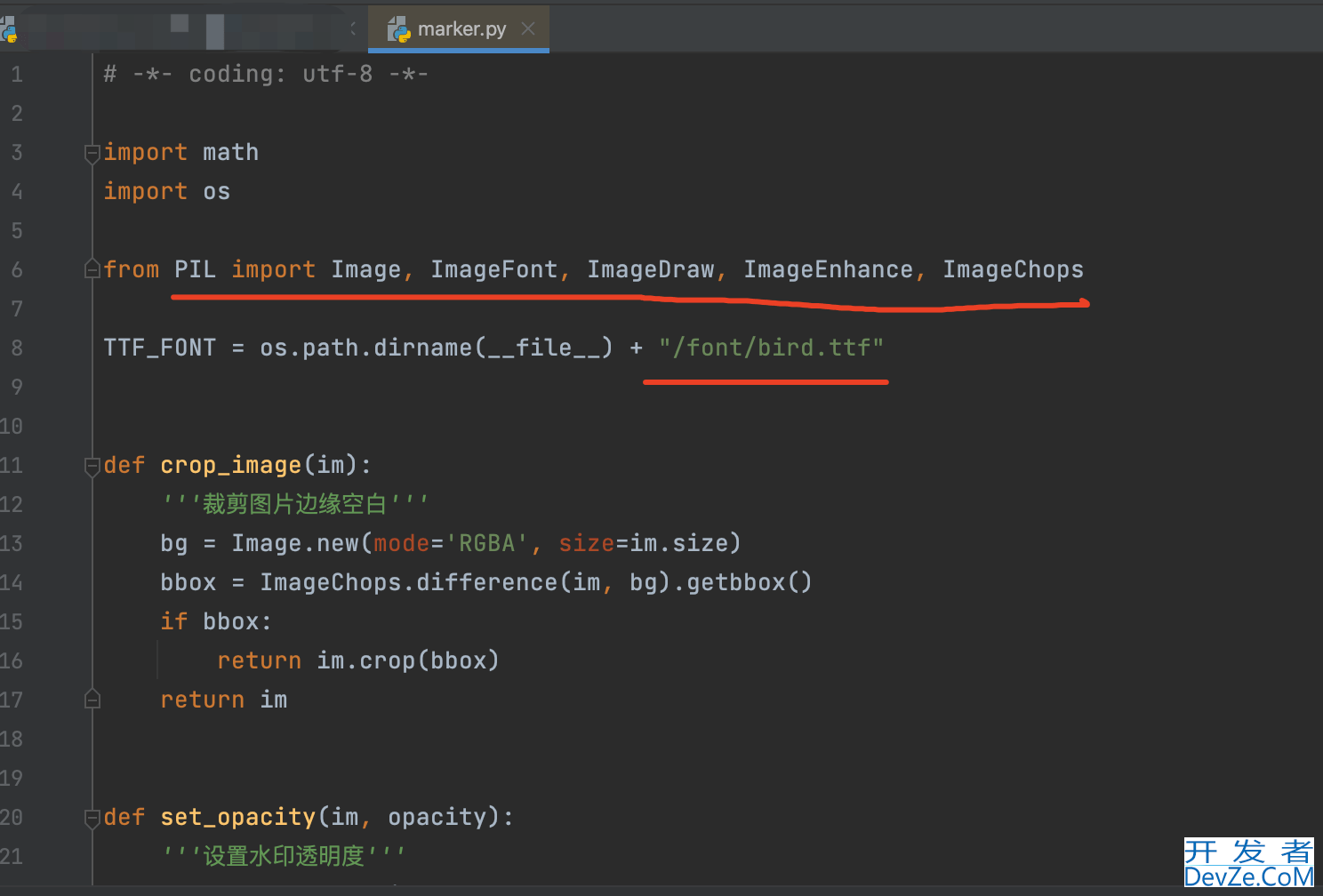Place cursor on 'import math' text
The image size is (1323, 896).
pyautogui.click(x=181, y=153)
